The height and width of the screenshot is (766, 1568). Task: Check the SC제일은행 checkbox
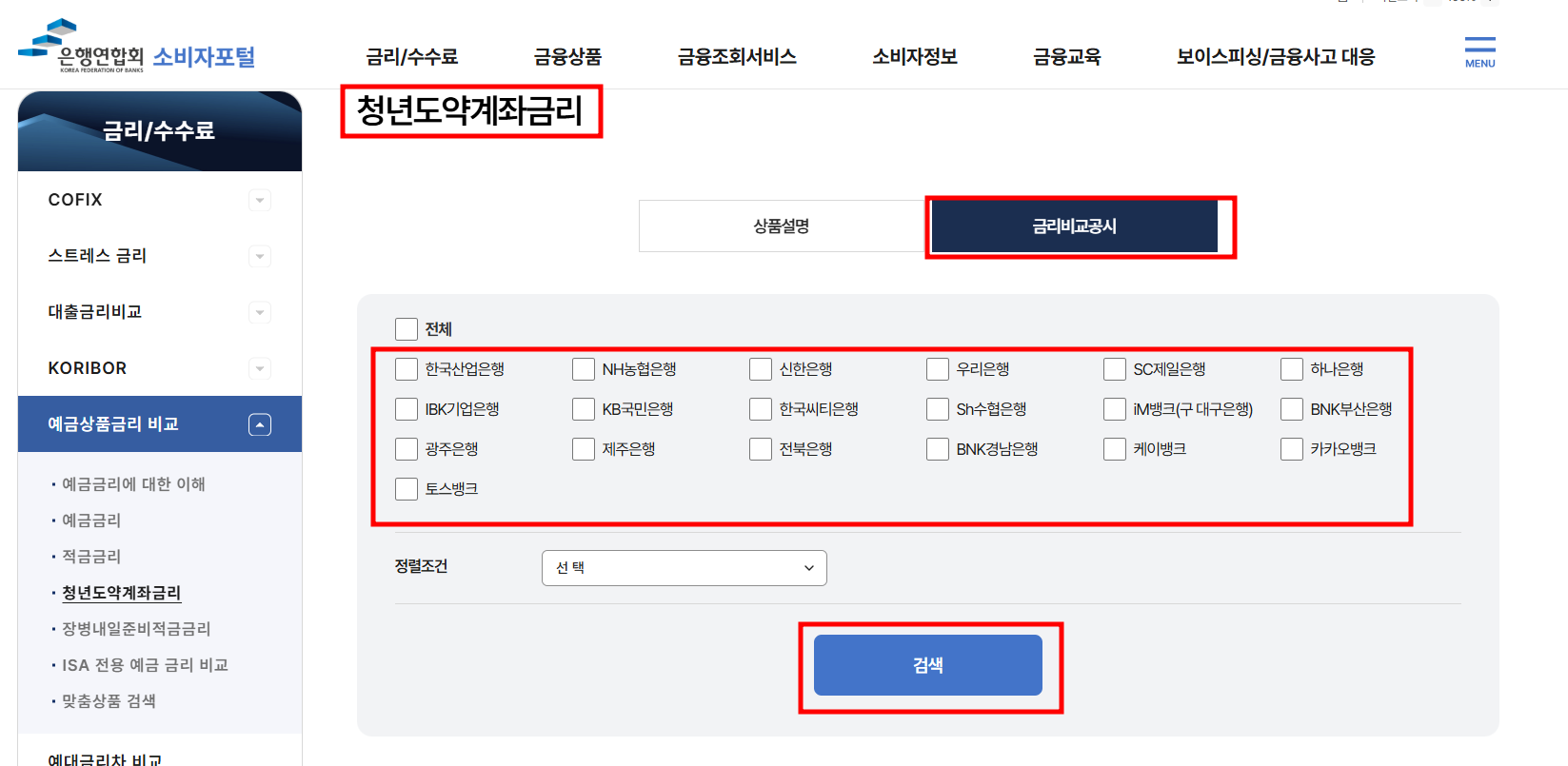(x=1115, y=369)
